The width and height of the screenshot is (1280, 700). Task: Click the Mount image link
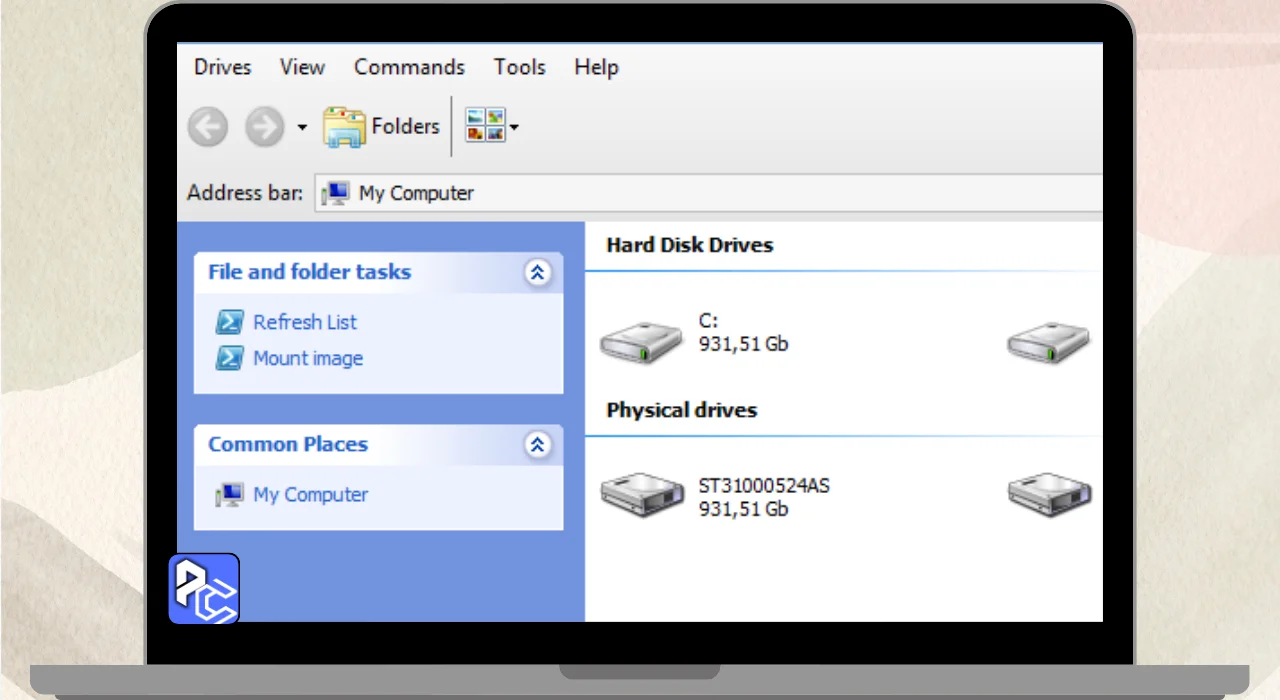(x=308, y=358)
